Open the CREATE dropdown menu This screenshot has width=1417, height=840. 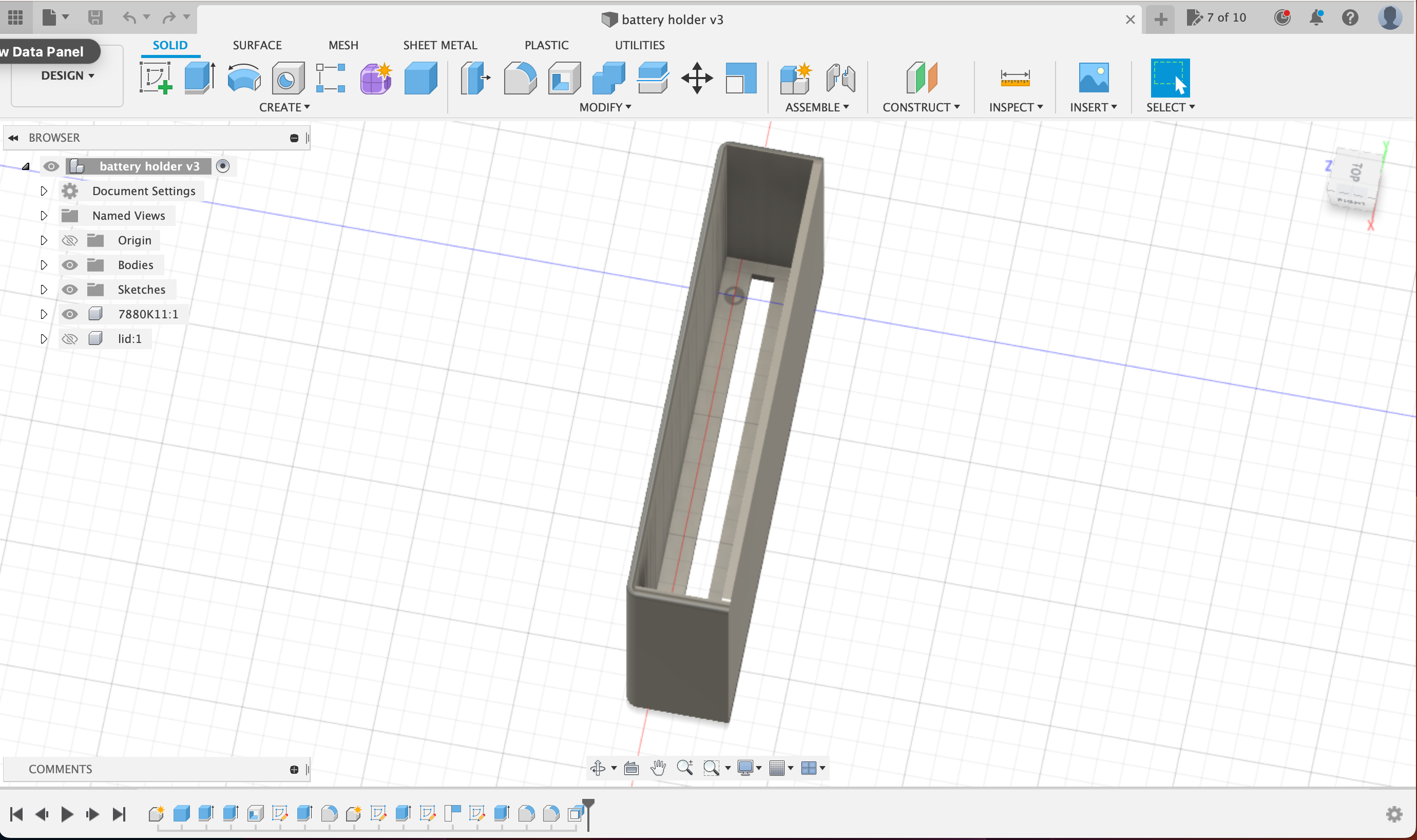tap(284, 107)
